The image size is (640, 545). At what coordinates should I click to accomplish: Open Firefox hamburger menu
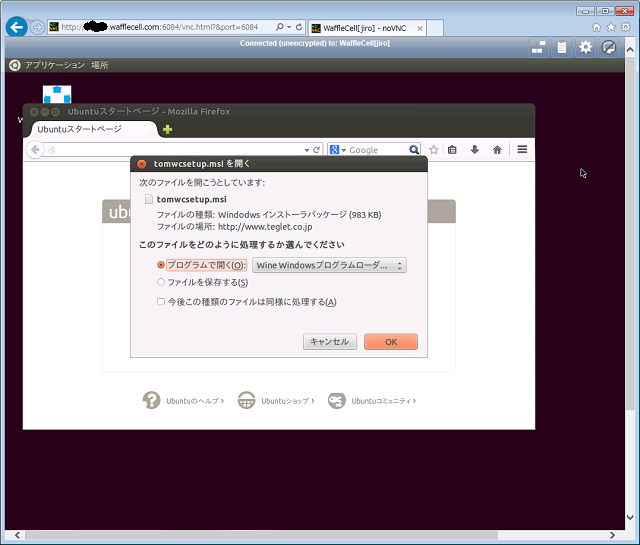point(522,150)
